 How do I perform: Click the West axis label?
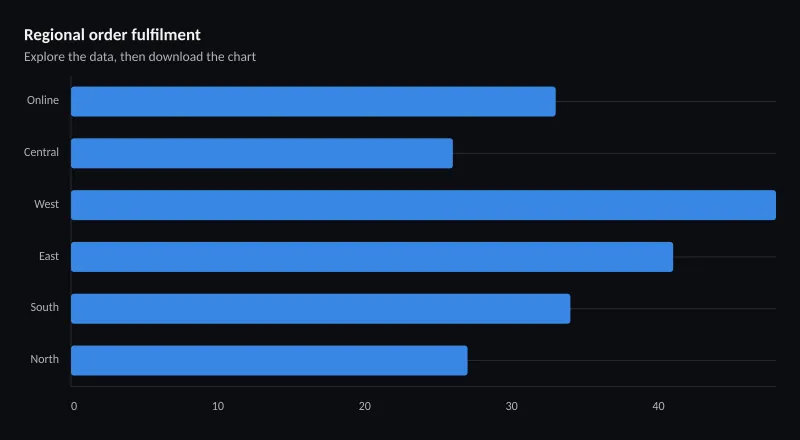tap(46, 204)
